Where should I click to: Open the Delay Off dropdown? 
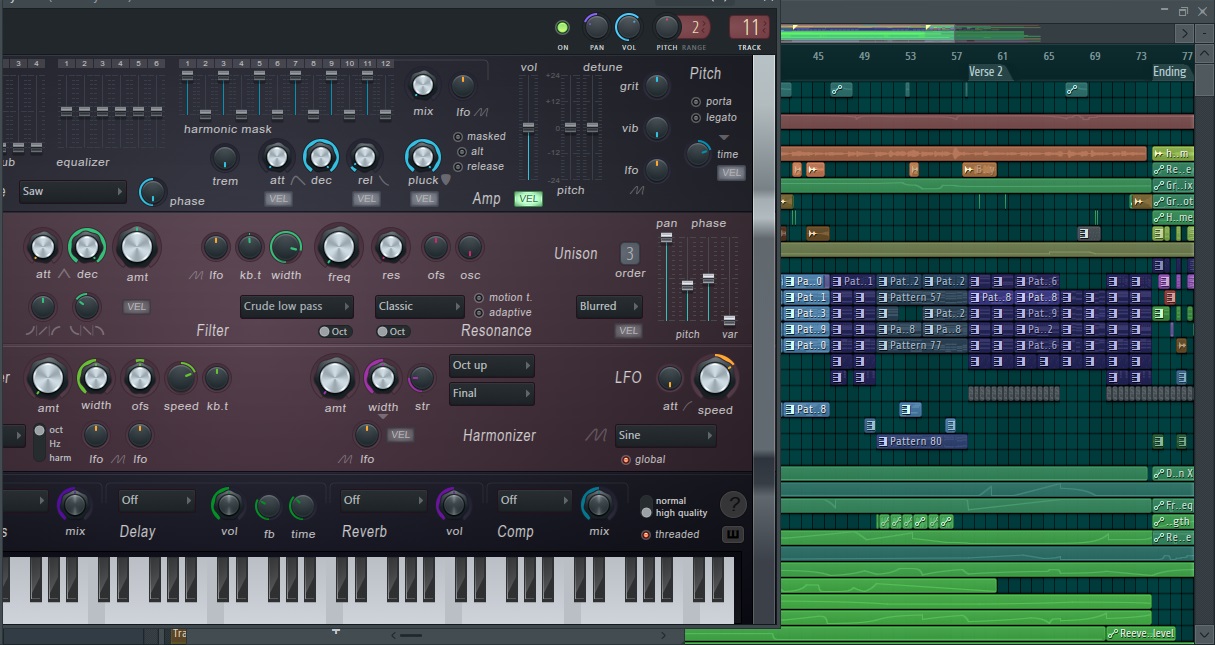[x=155, y=499]
